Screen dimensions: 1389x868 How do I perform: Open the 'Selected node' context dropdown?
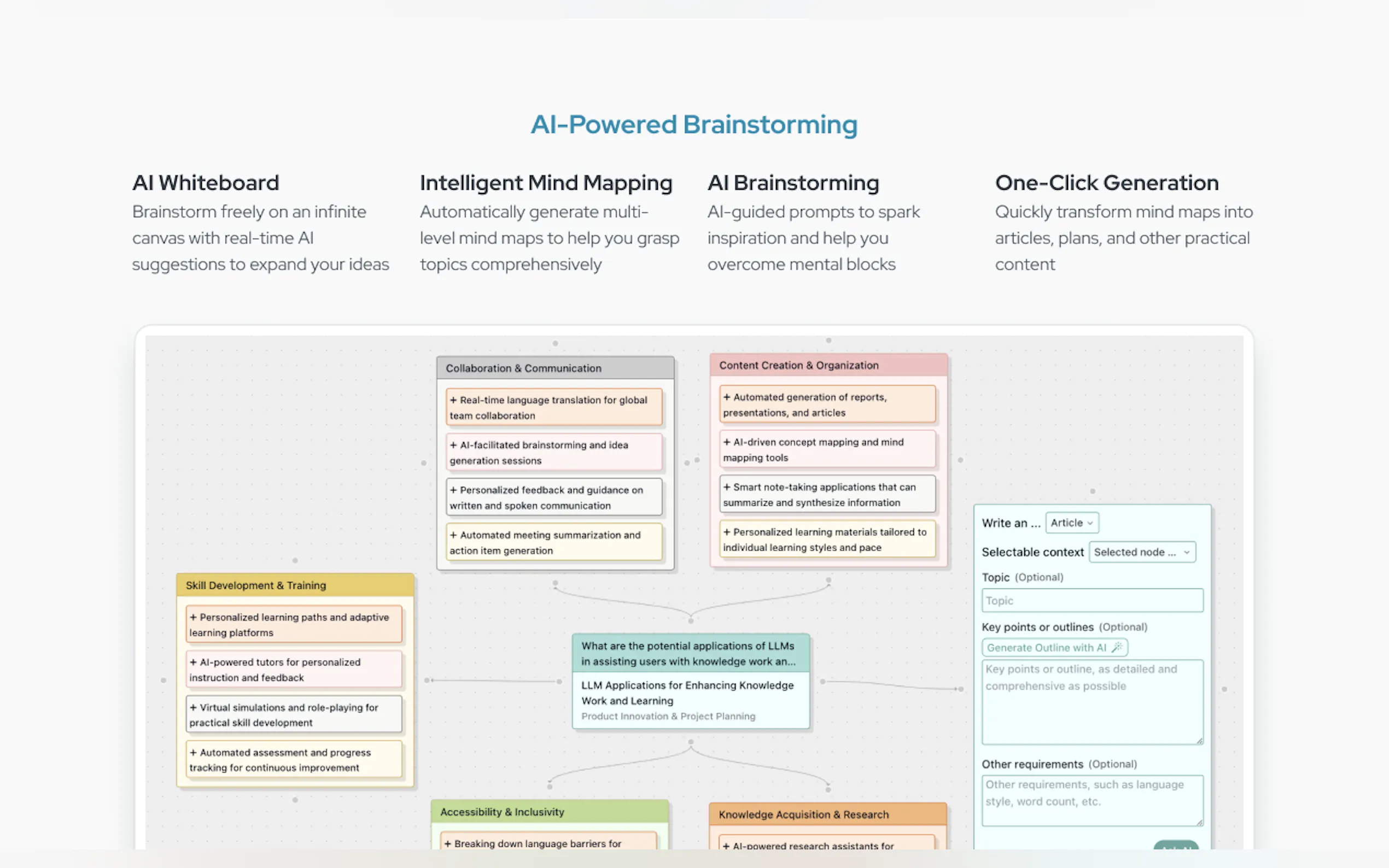click(1141, 552)
